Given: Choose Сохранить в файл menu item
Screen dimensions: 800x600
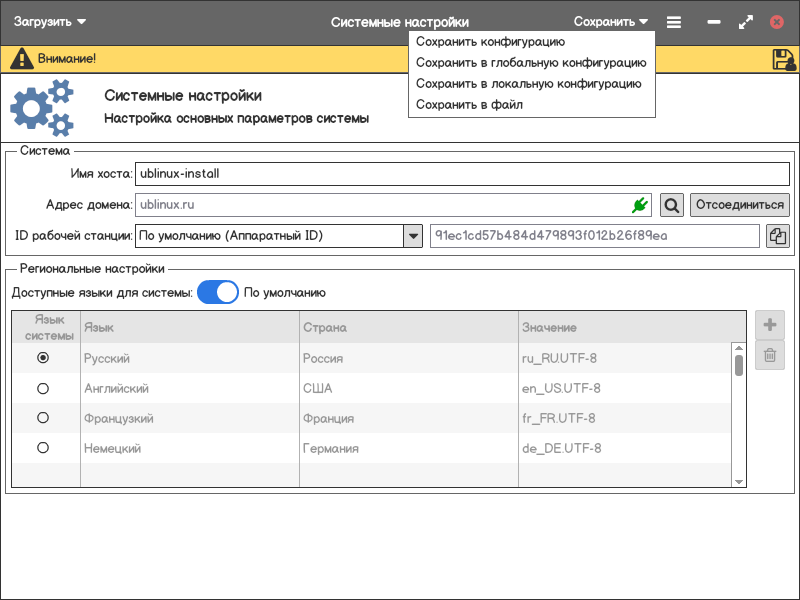Looking at the screenshot, I should [469, 105].
